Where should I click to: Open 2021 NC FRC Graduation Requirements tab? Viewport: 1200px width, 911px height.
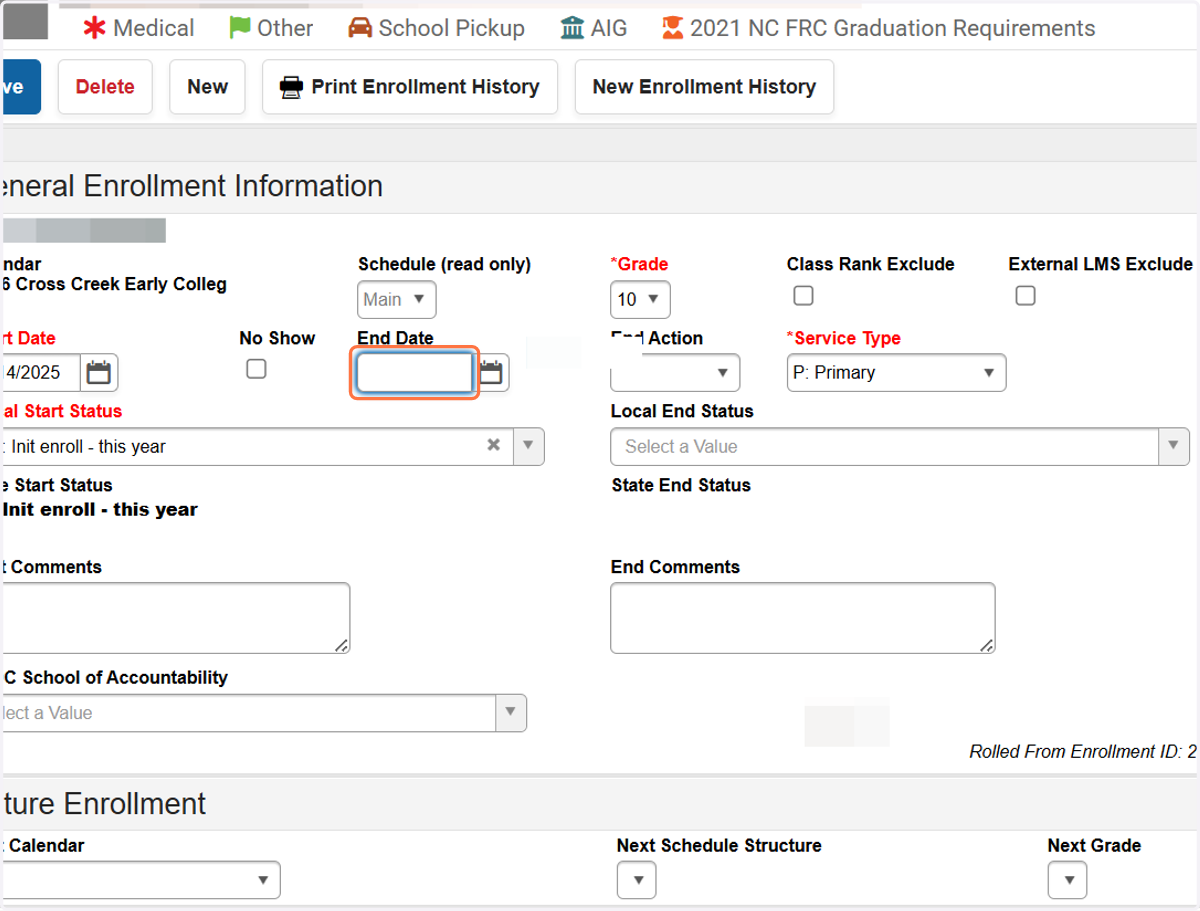(x=879, y=28)
